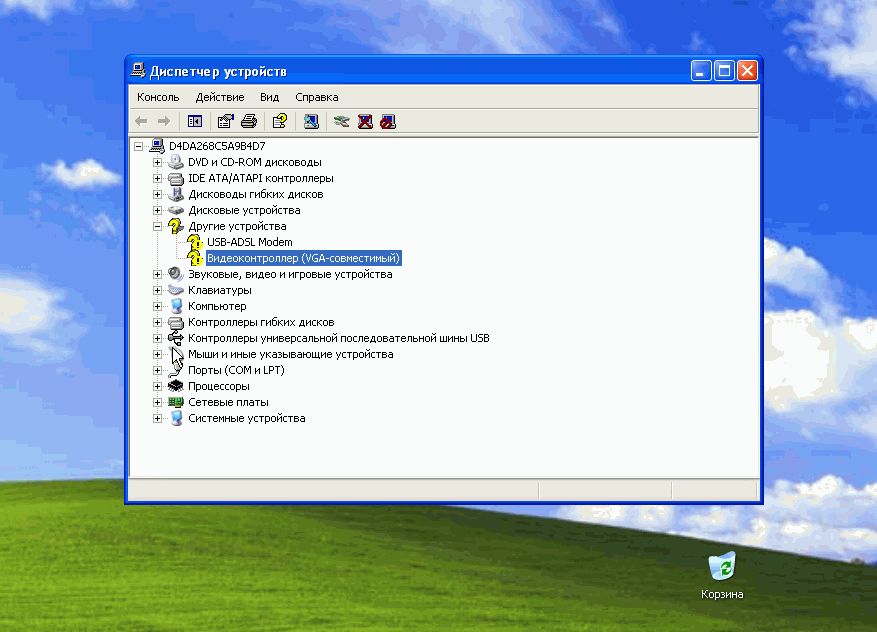Expand DVD и CD-ROM дисководы node
Viewport: 877px width, 632px height.
coord(157,163)
